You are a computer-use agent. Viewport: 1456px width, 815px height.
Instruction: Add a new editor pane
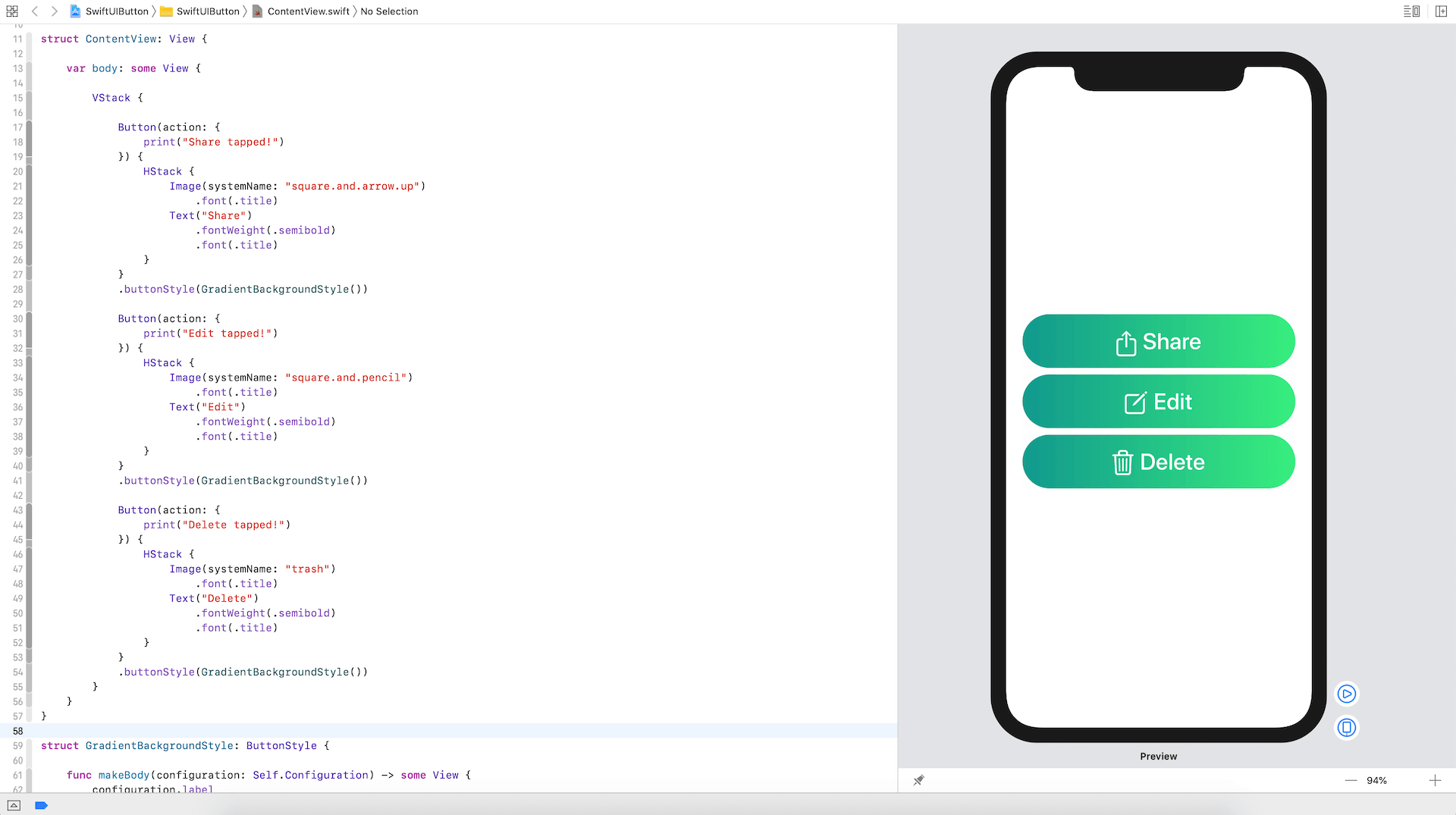pos(1441,11)
